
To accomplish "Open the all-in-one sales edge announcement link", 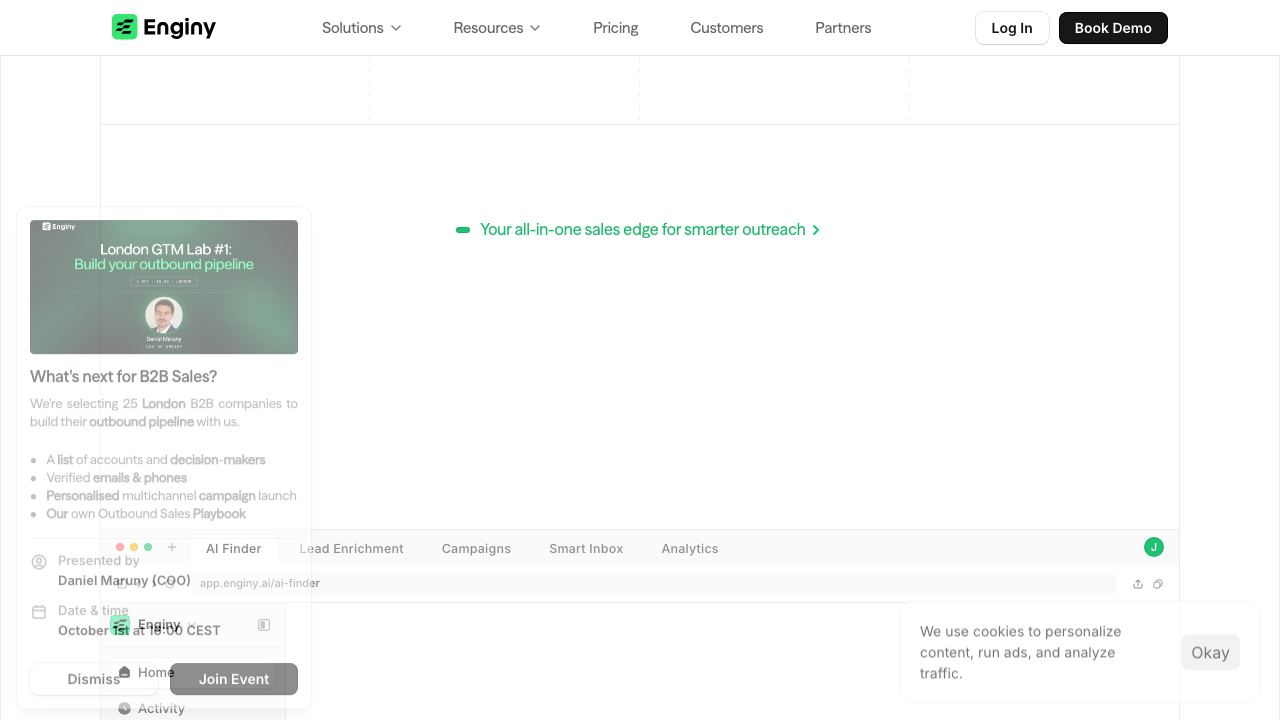I will [x=638, y=230].
